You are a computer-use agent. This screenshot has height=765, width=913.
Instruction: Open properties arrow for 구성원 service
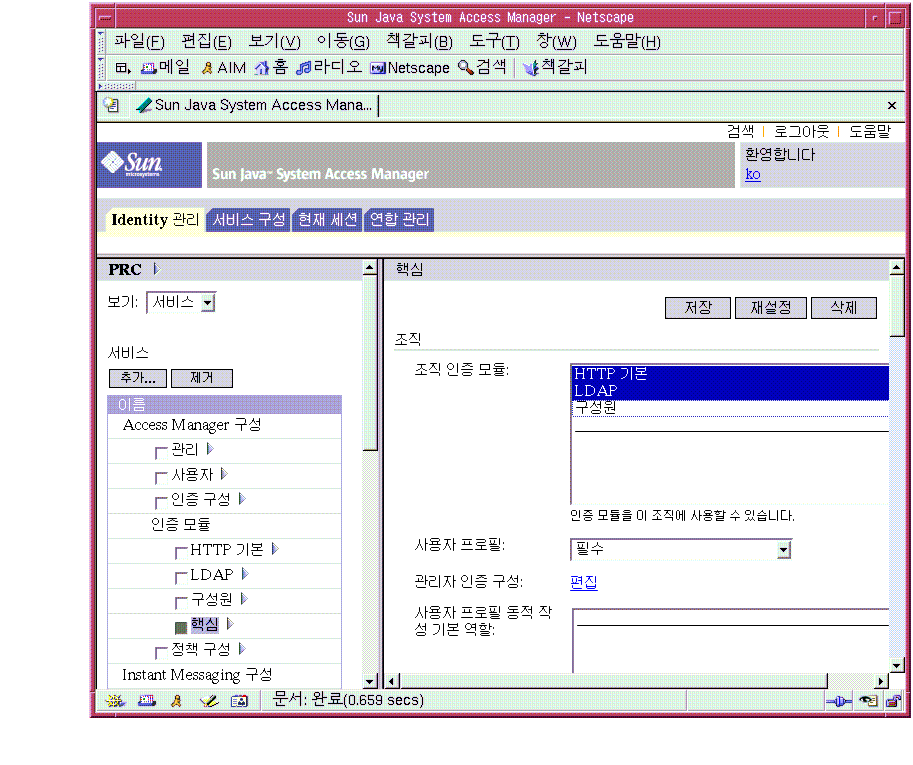pos(243,598)
